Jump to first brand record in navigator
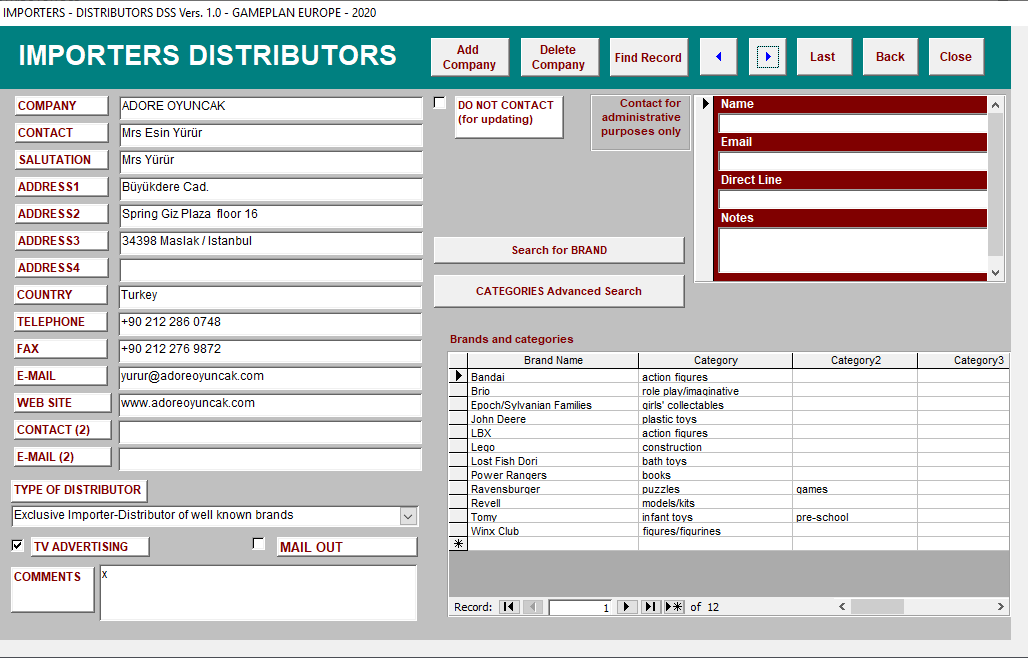Screen dimensions: 1028x658 click(509, 607)
